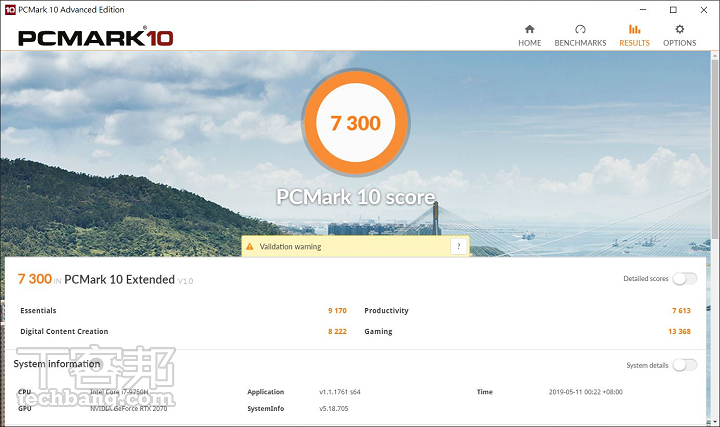This screenshot has height=427, width=720.
Task: Close the PCMark 10 window
Action: click(703, 10)
